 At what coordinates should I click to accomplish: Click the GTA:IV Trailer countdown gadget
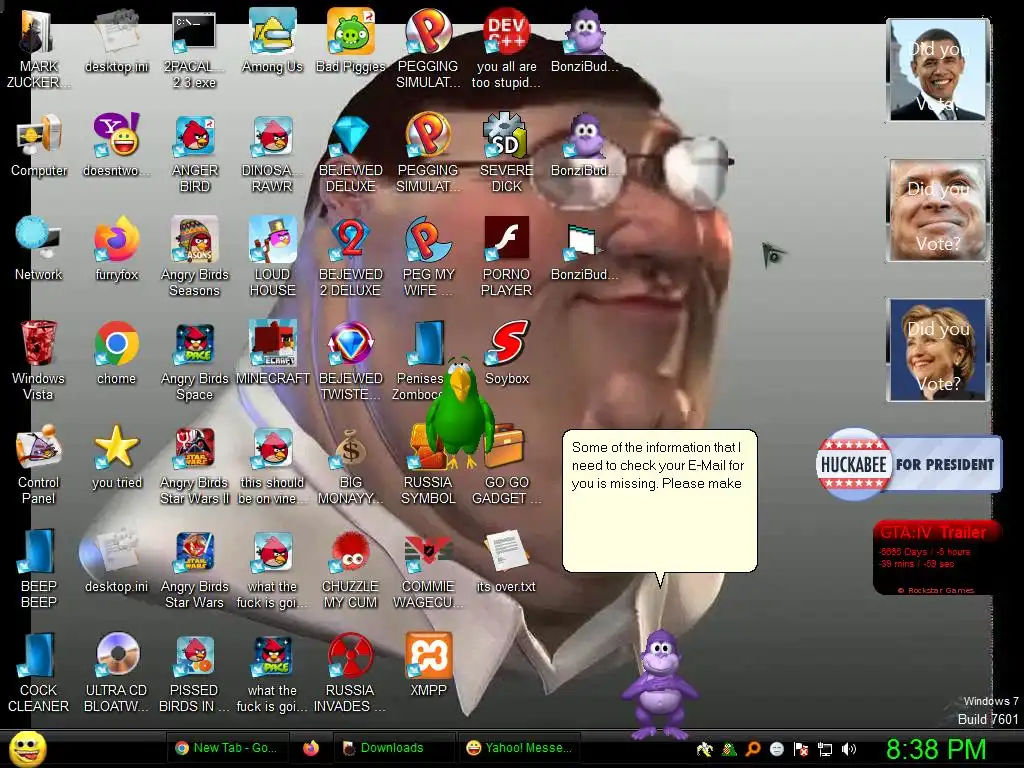coord(937,558)
